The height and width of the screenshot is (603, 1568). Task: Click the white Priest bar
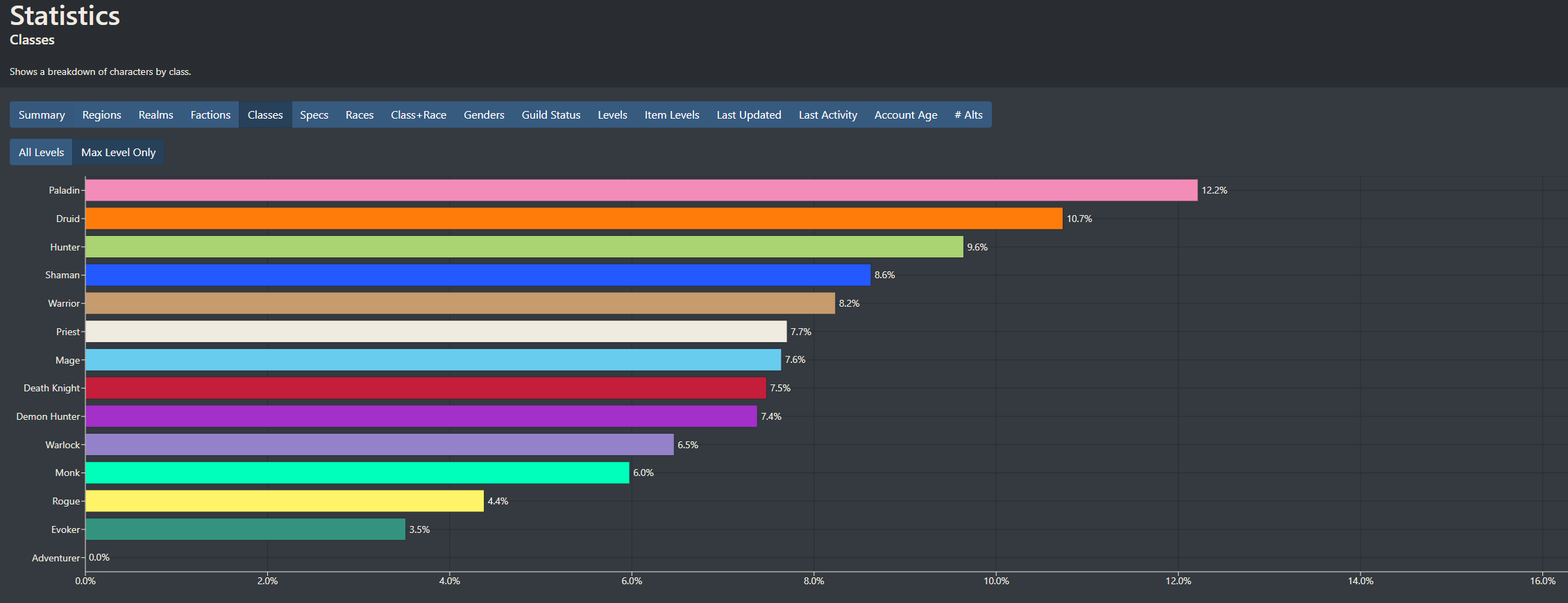(x=436, y=332)
